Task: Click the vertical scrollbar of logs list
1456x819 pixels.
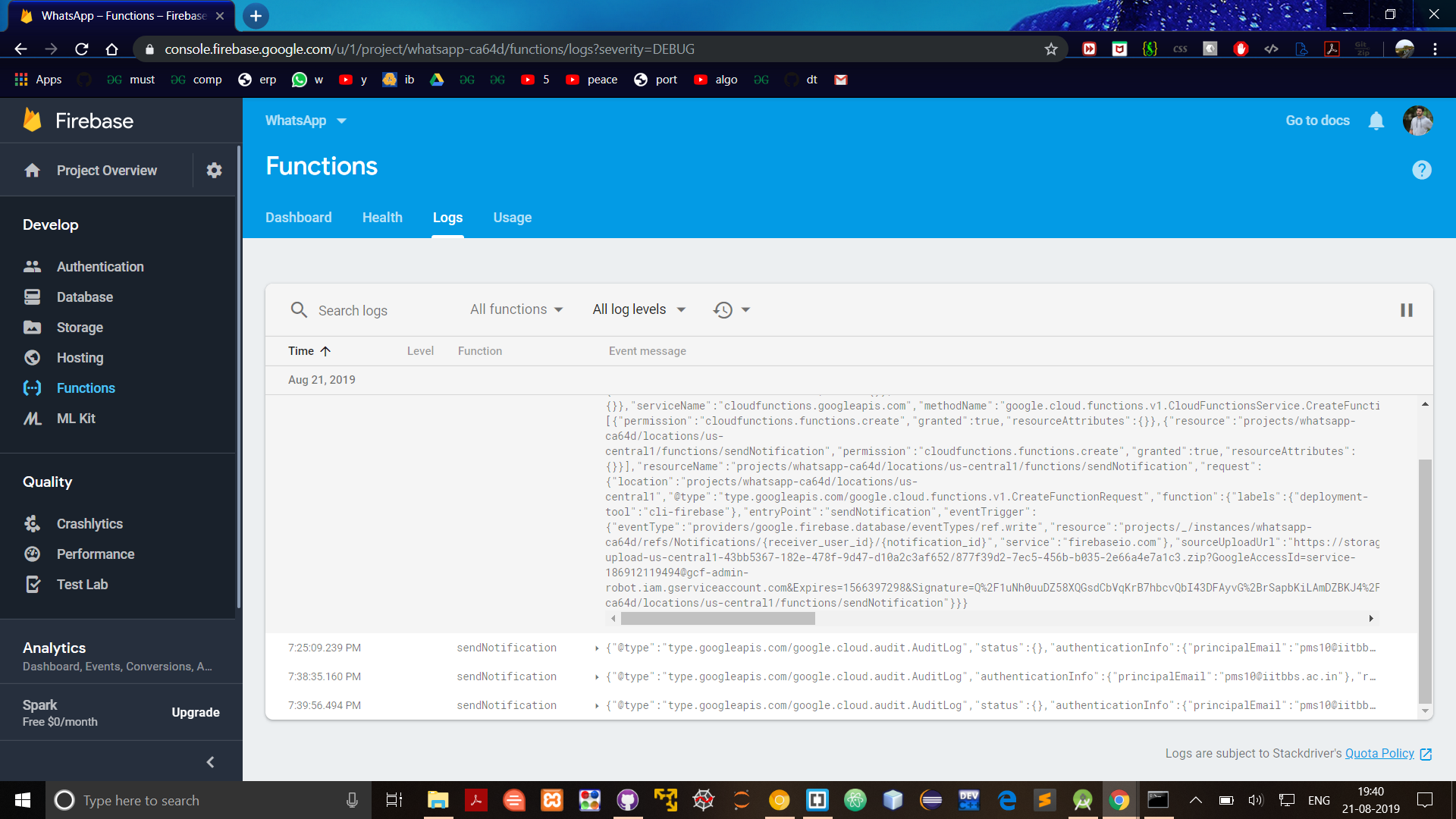Action: point(1425,581)
